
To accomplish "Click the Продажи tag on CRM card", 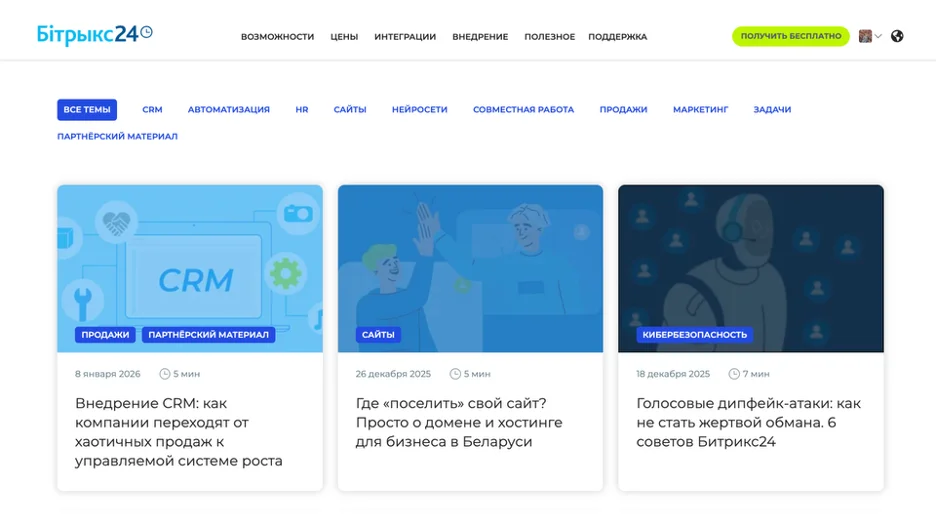I will [105, 335].
